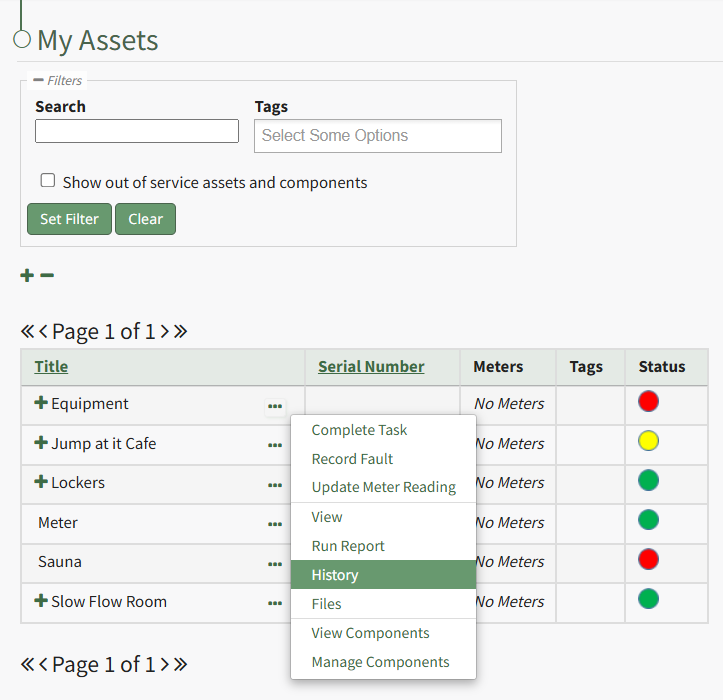Expand the Equipment asset row

pos(41,404)
